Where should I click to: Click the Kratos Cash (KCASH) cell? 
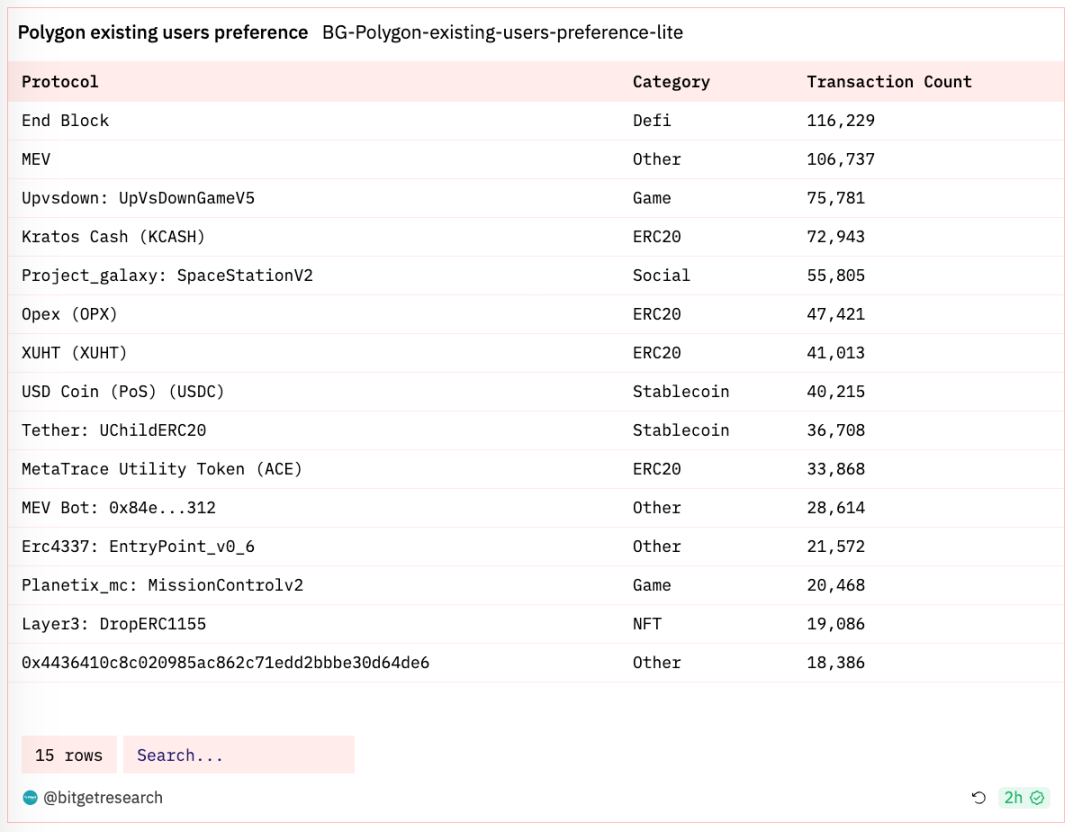[x=113, y=237]
